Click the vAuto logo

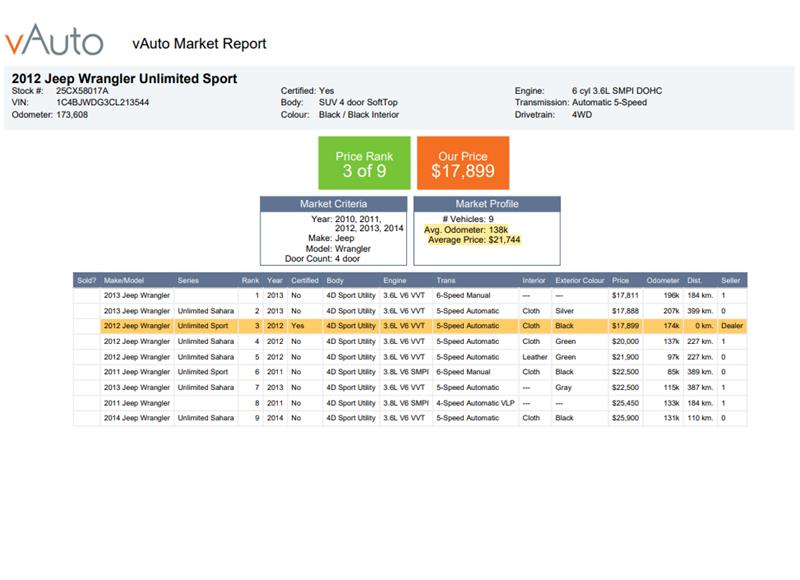click(x=54, y=40)
